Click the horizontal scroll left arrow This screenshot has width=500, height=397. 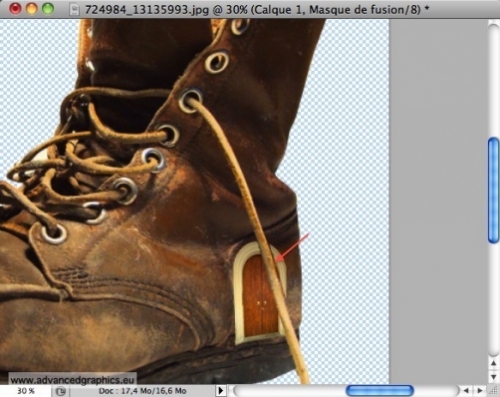point(466,390)
